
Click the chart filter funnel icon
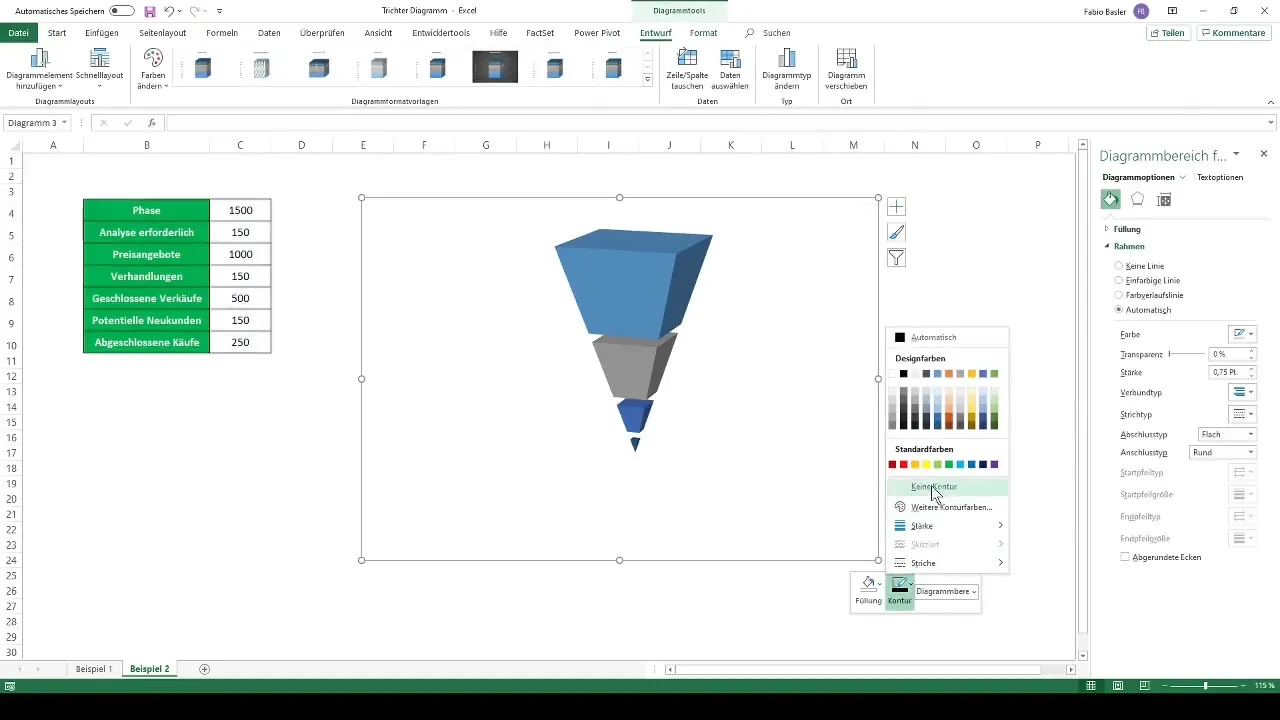tap(897, 258)
